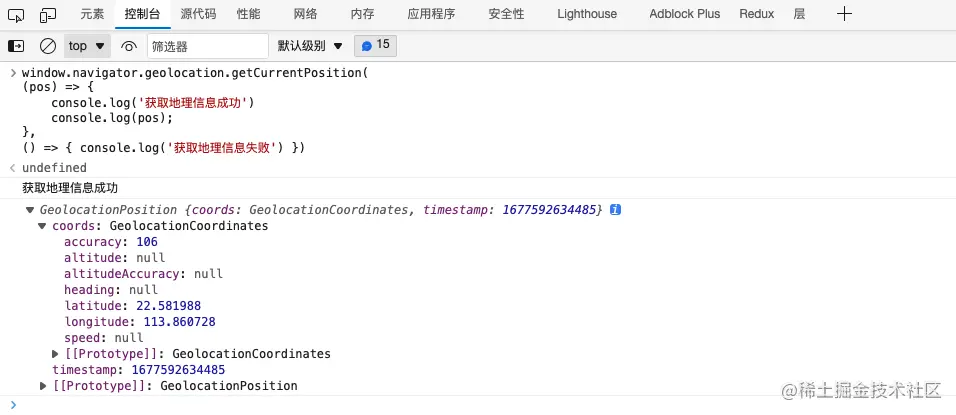Screen dimensions: 956x415
Task: Click the blue info icon beside GeolocationPosition
Action: [616, 210]
